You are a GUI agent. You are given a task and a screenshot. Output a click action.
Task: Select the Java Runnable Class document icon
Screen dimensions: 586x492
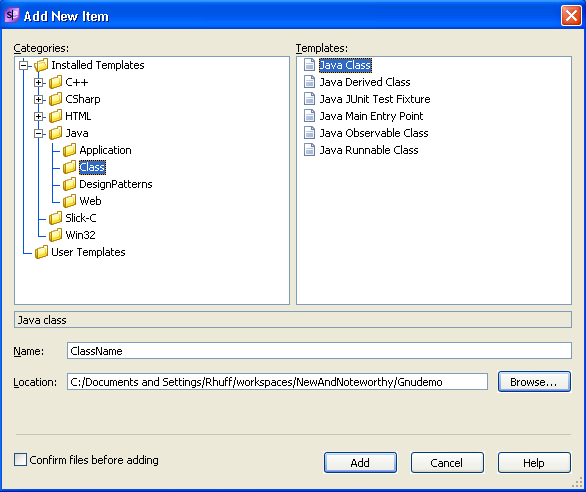tap(309, 150)
